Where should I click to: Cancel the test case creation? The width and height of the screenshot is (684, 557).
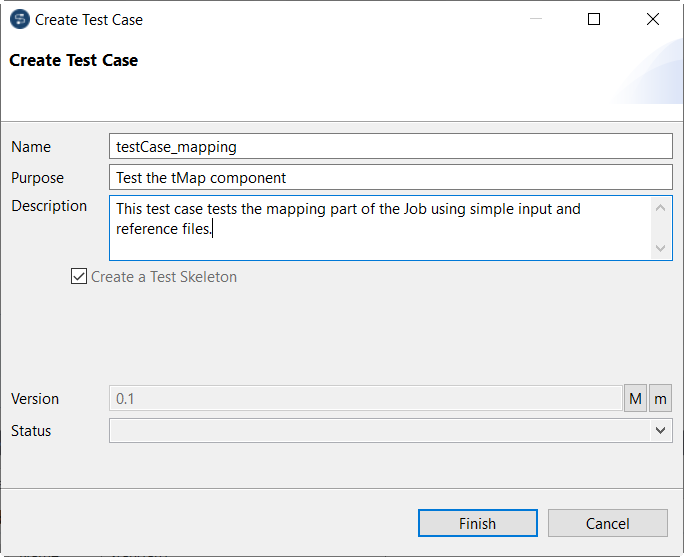tap(607, 523)
